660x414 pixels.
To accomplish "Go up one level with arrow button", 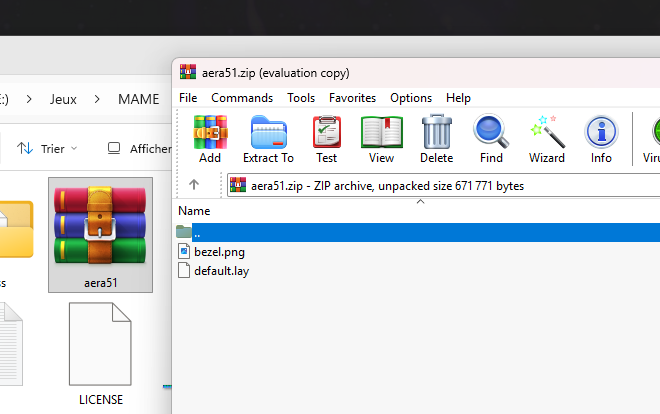I will [x=194, y=185].
